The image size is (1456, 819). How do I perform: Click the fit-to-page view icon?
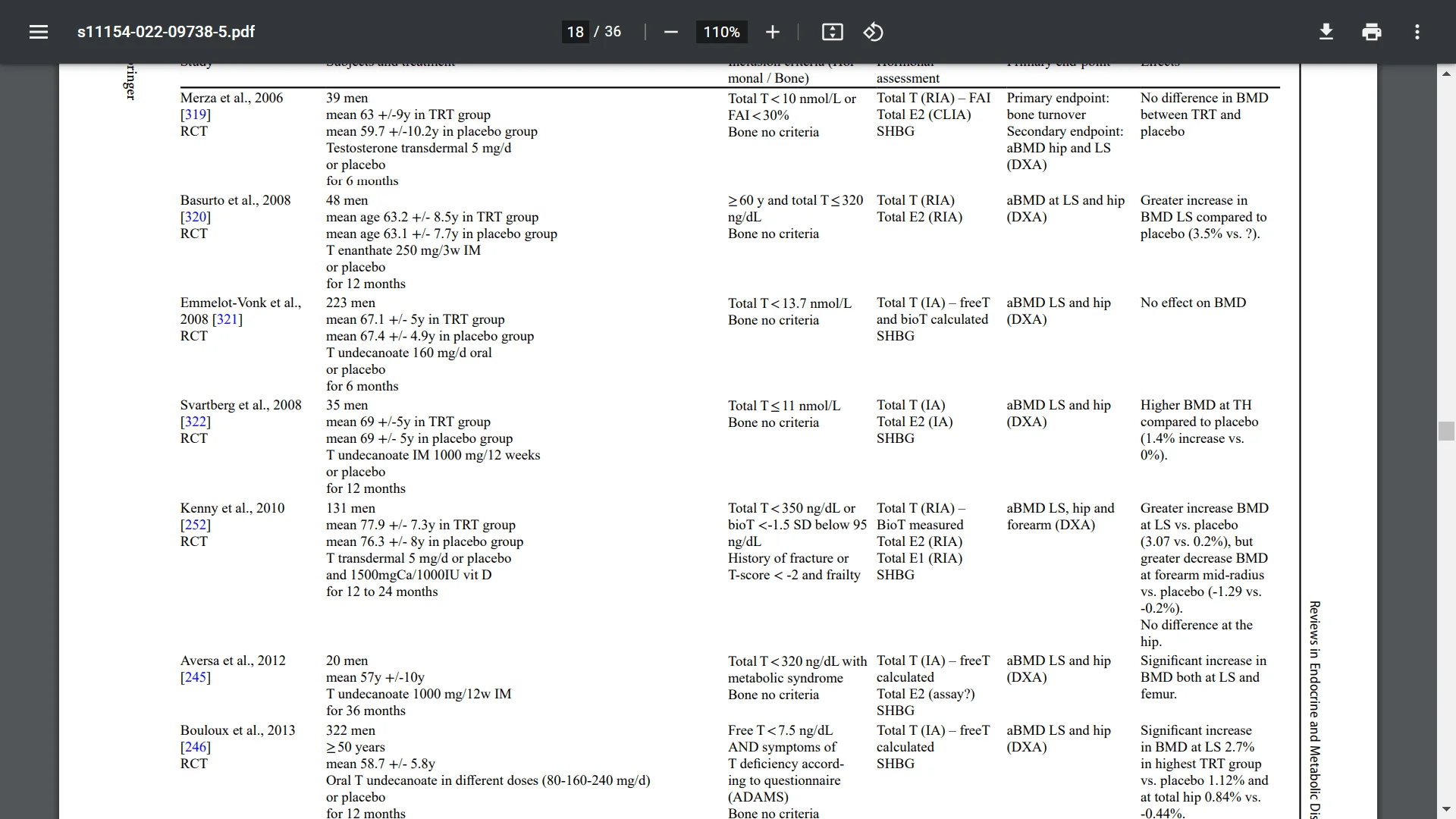[832, 32]
